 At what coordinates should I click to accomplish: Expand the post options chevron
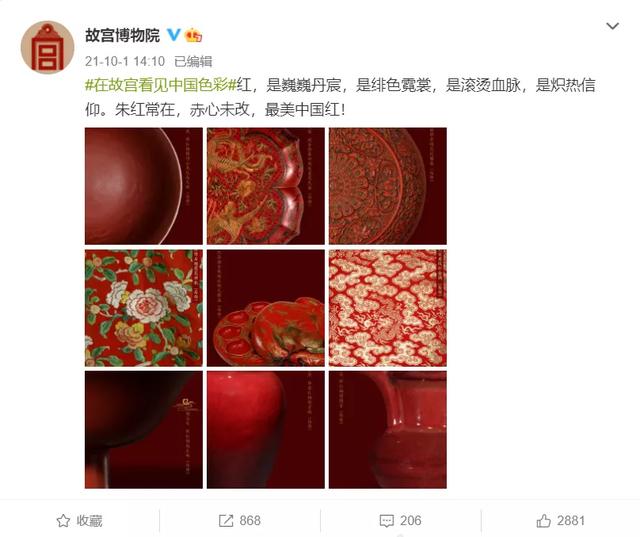point(612,27)
